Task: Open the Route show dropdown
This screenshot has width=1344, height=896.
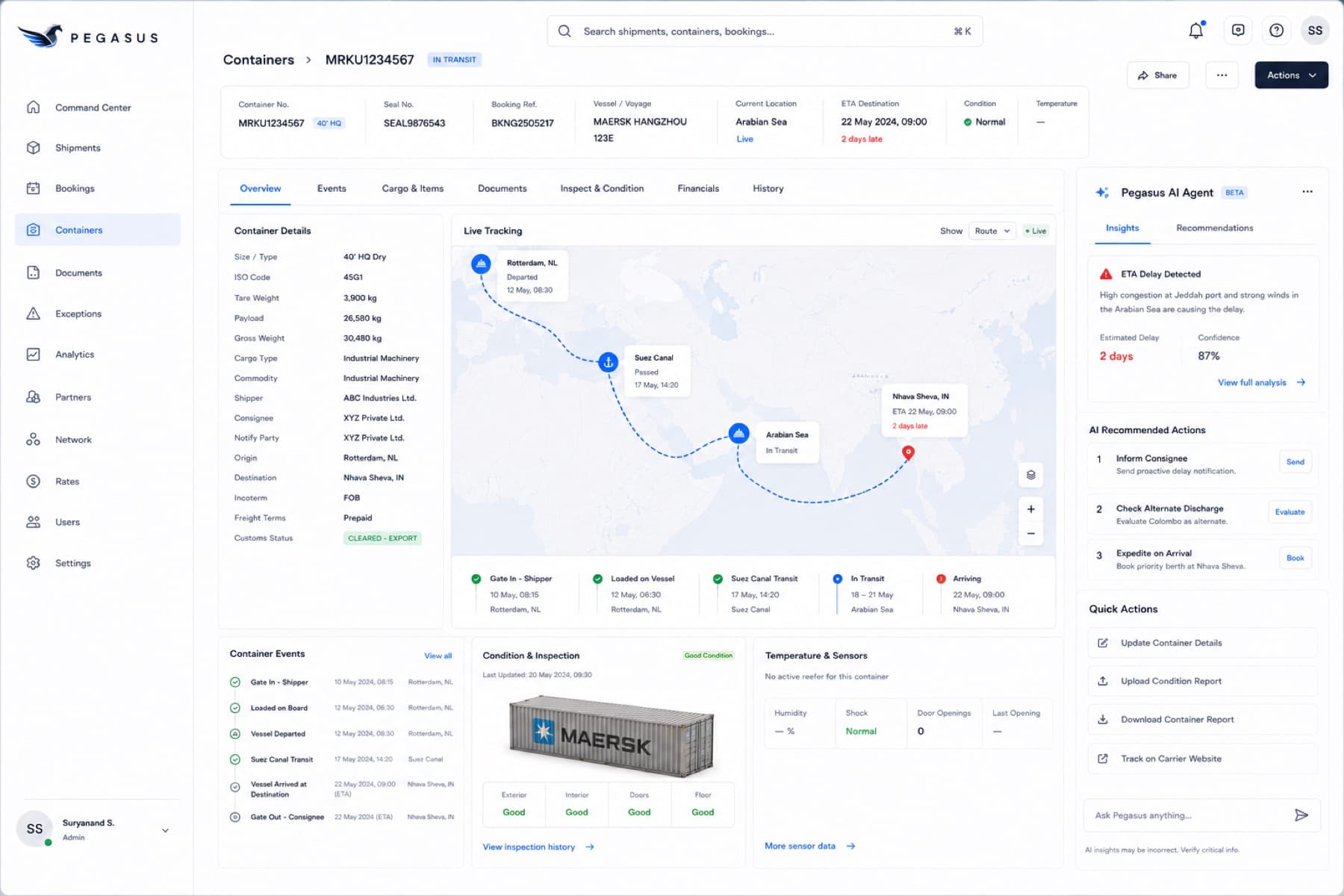Action: [992, 231]
